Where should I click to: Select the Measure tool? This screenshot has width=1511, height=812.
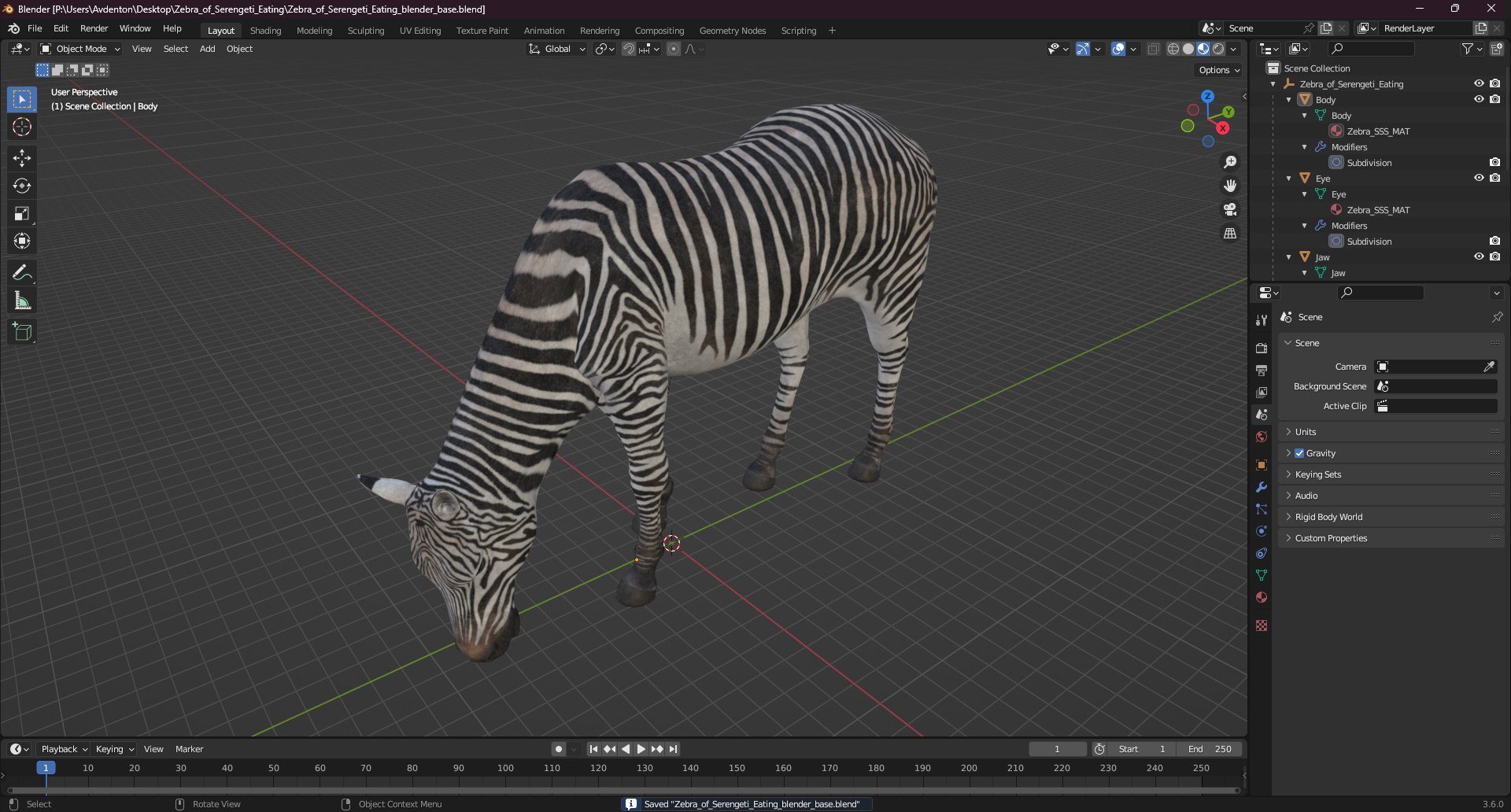22,301
